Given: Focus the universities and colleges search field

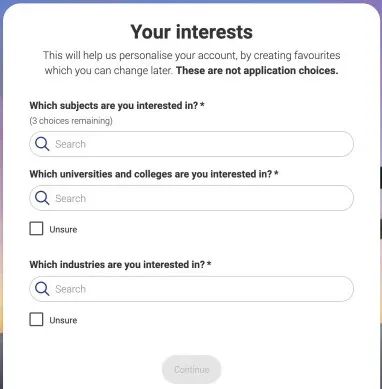Looking at the screenshot, I should [191, 198].
